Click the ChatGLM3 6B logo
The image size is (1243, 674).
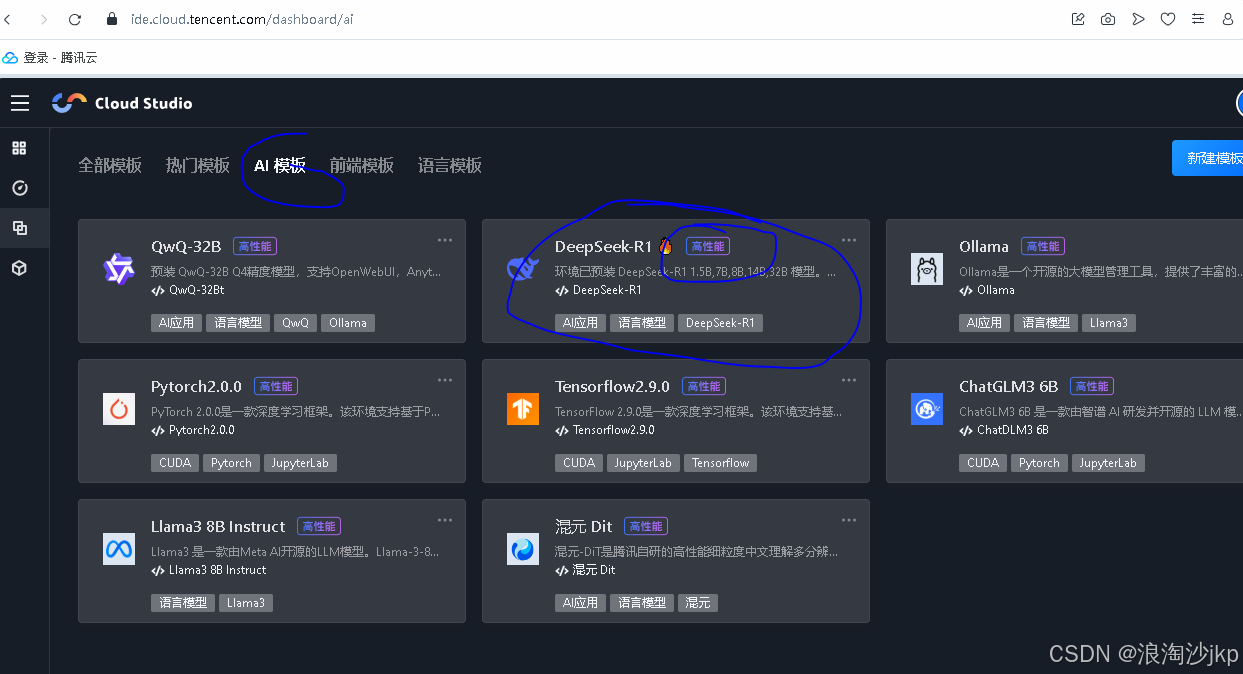927,409
